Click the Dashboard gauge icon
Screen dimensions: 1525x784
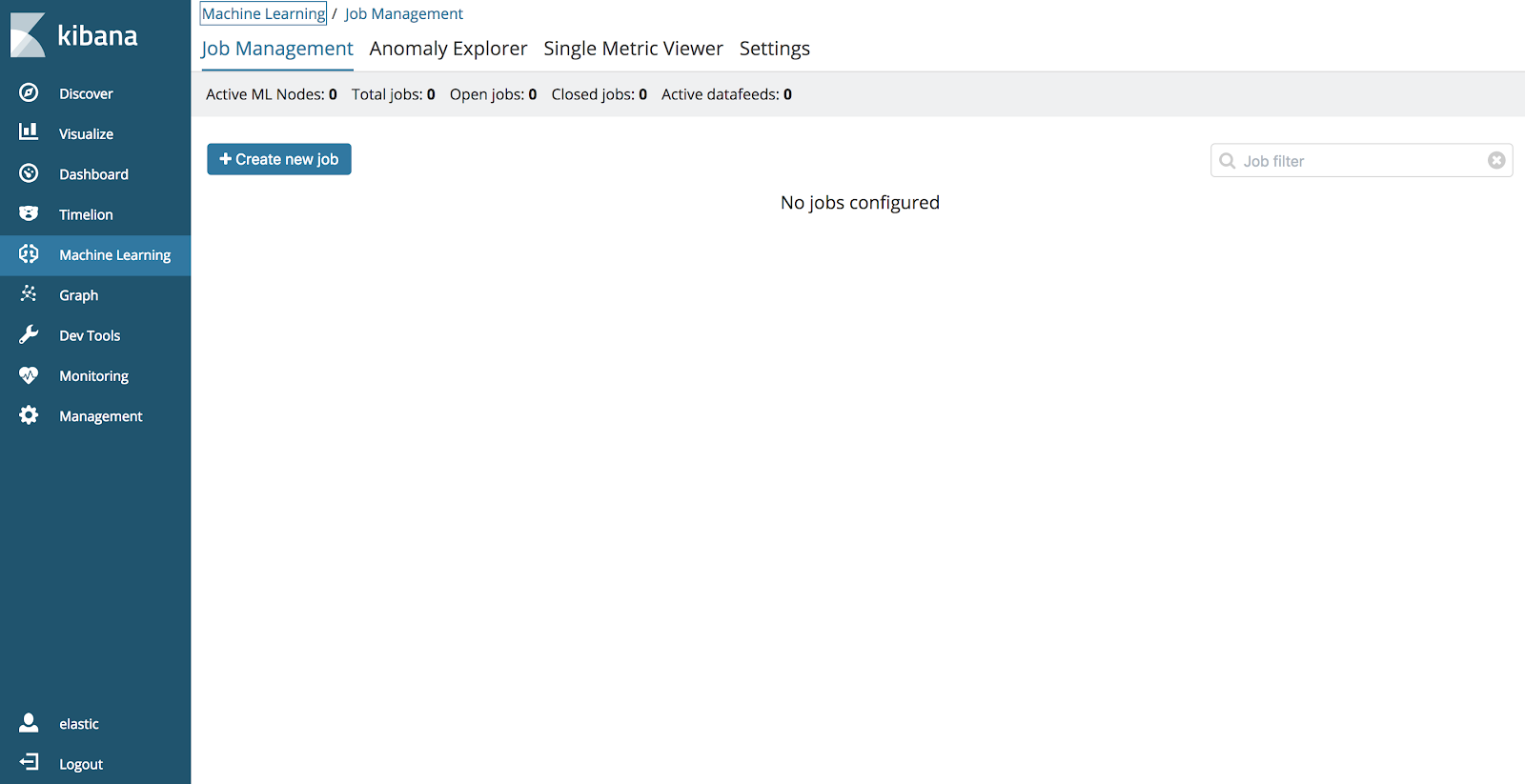pyautogui.click(x=29, y=173)
